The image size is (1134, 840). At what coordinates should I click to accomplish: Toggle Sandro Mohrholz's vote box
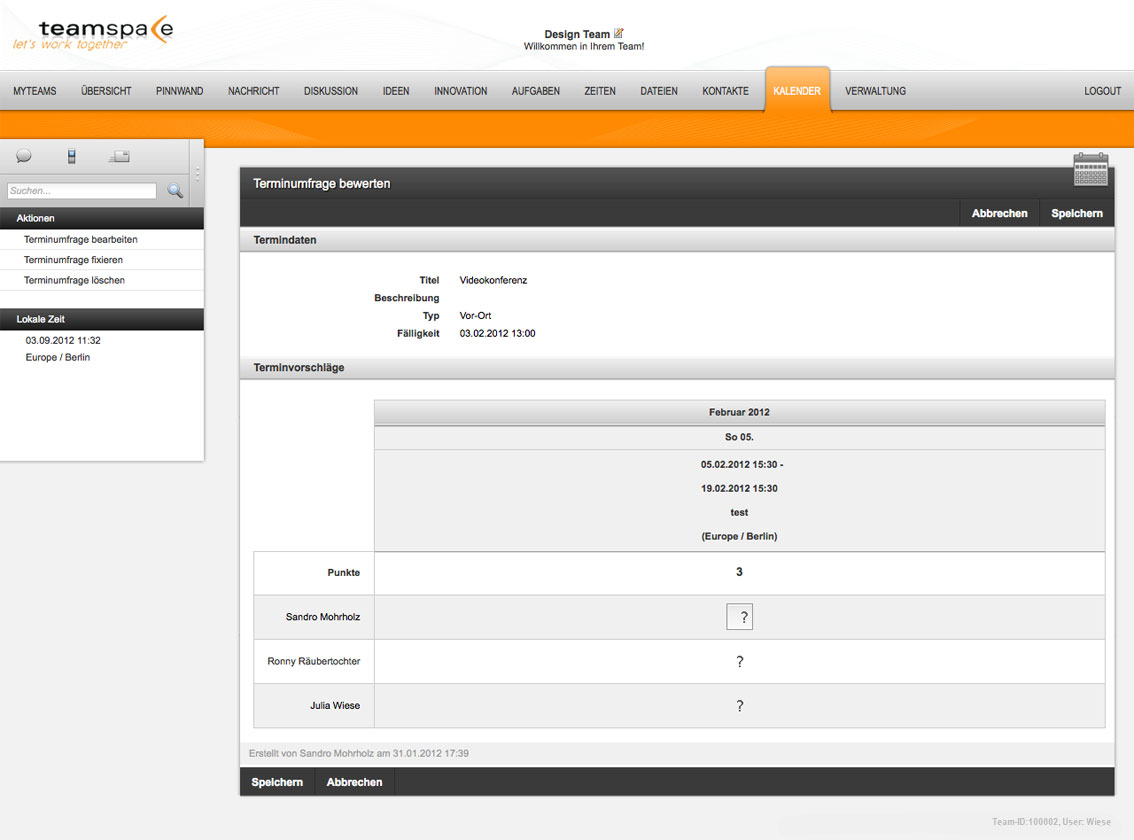pos(739,617)
